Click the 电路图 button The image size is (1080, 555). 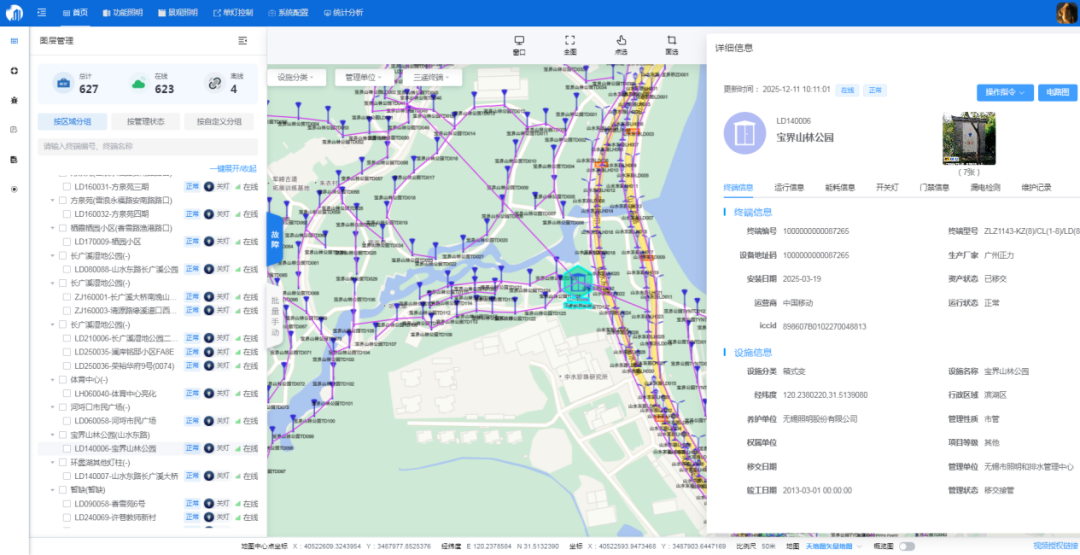pos(1057,92)
